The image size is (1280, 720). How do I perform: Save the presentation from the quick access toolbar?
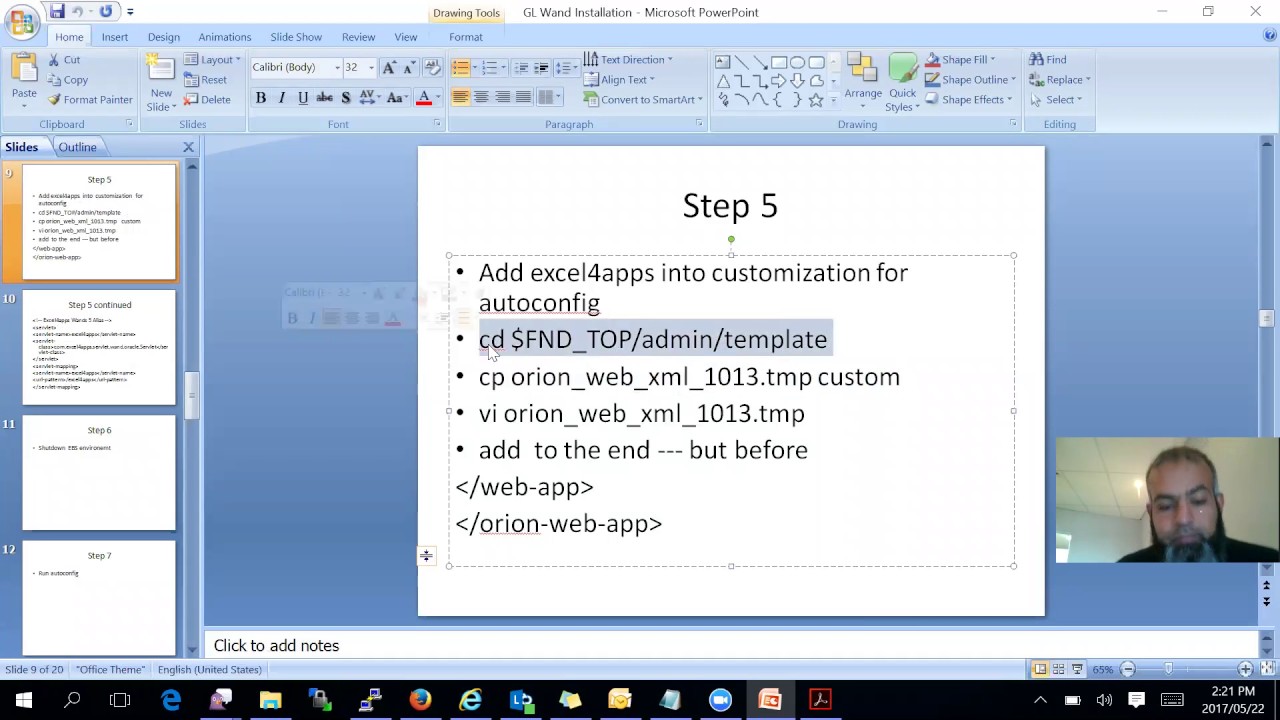[x=57, y=12]
